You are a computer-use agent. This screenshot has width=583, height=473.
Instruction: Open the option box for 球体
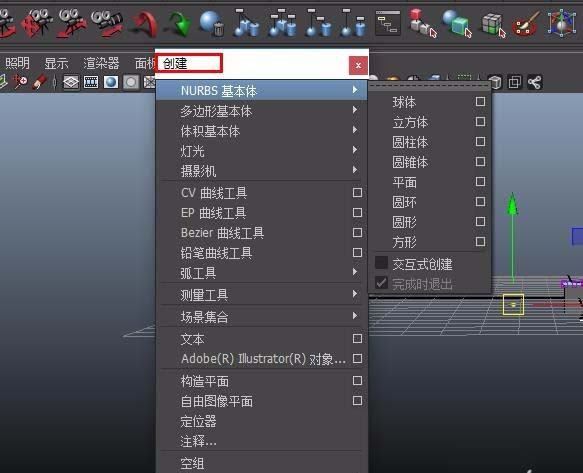(x=480, y=102)
